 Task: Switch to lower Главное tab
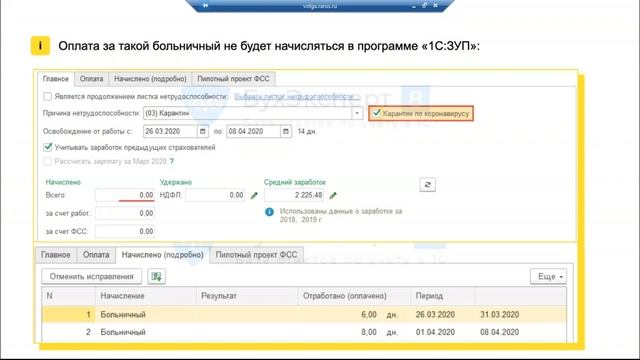coord(56,255)
